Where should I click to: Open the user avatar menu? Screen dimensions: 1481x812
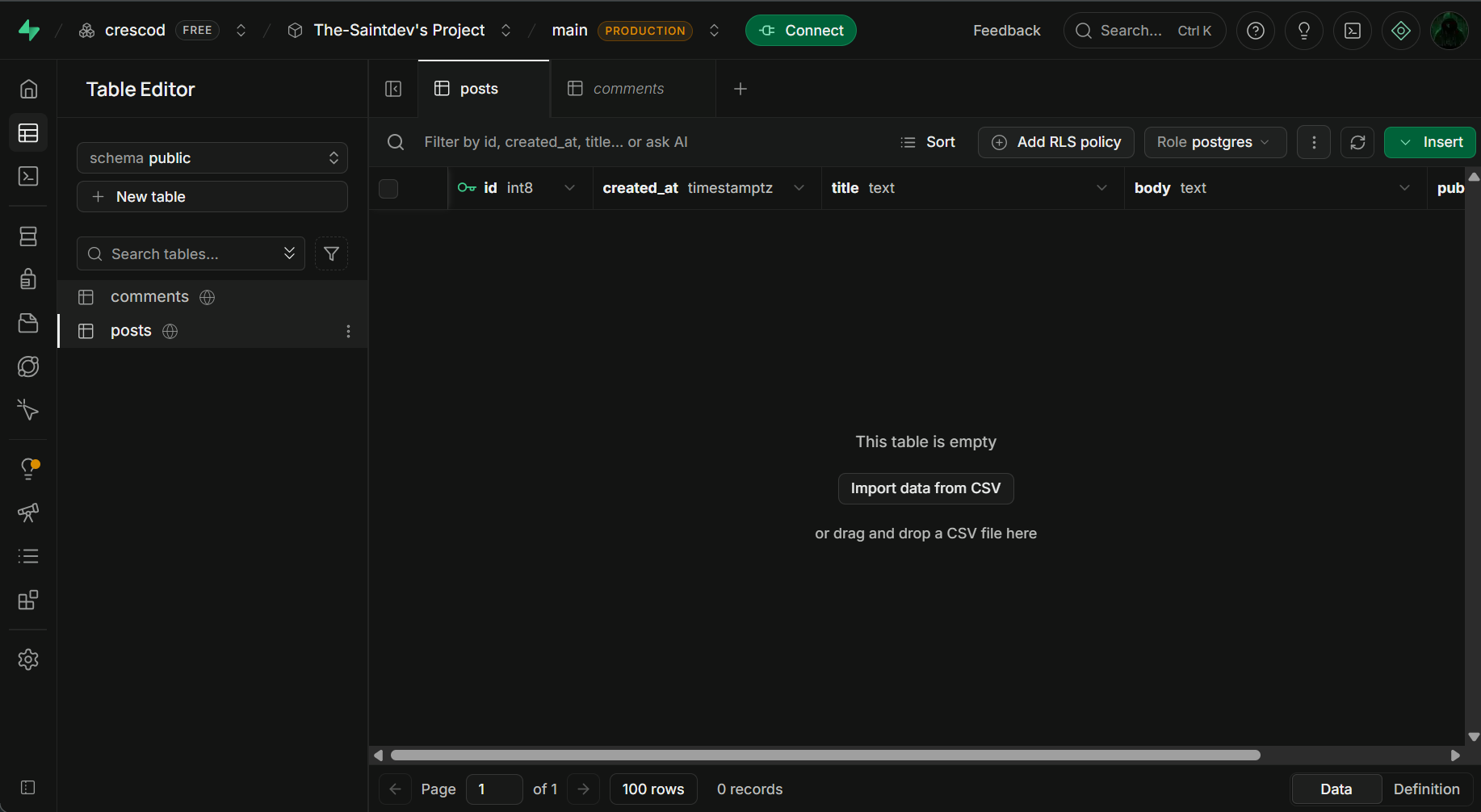[1450, 31]
